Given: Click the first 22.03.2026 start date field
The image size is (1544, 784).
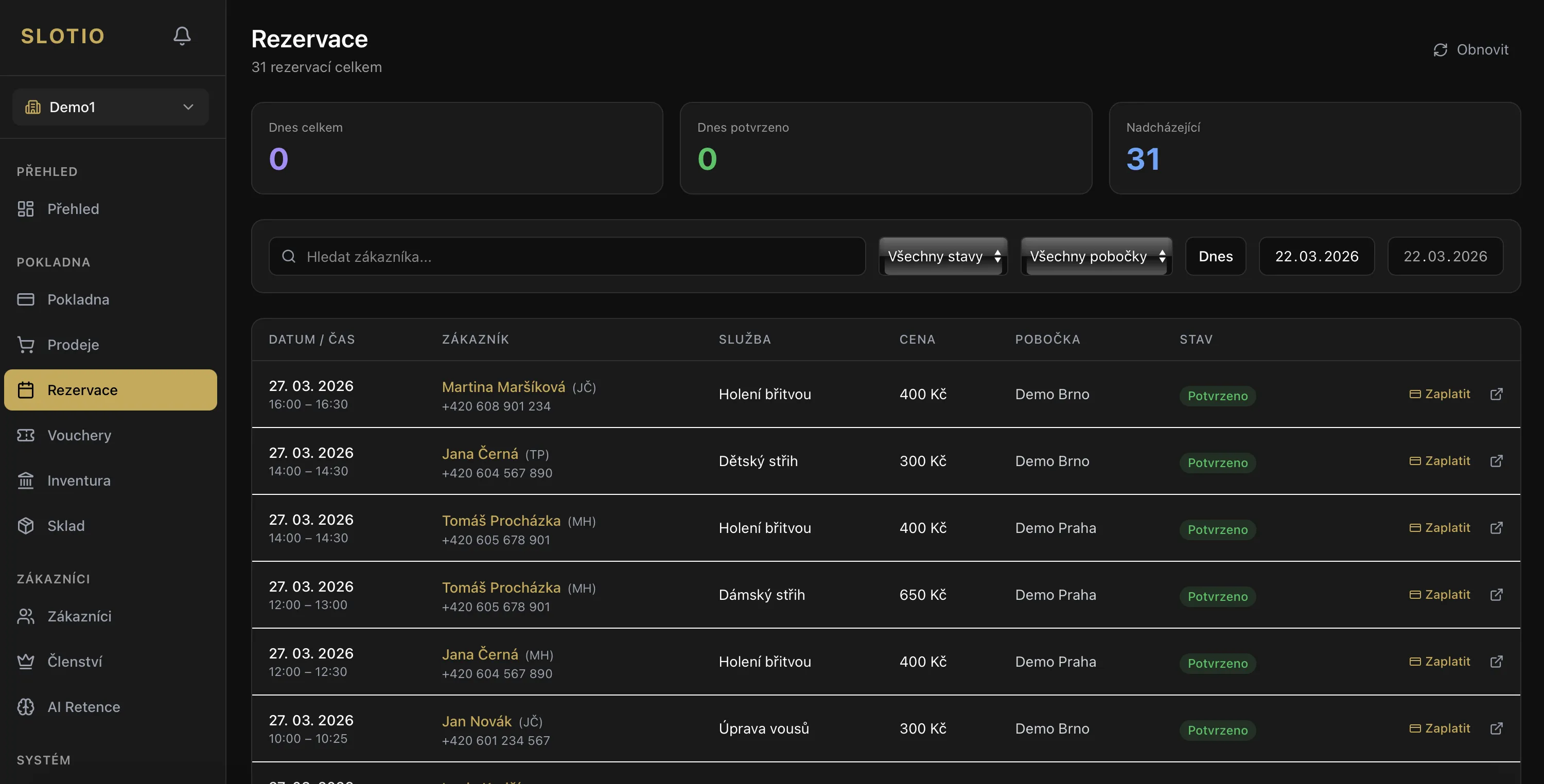Looking at the screenshot, I should pos(1316,256).
